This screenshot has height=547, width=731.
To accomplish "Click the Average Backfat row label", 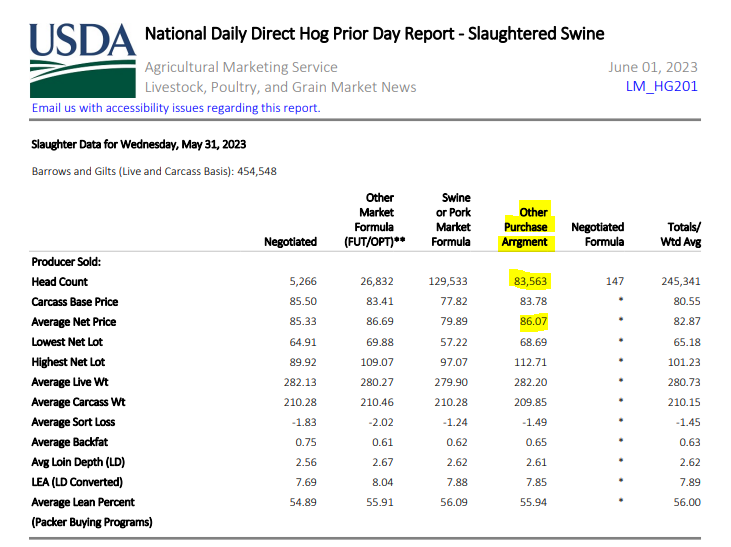I will pos(69,442).
